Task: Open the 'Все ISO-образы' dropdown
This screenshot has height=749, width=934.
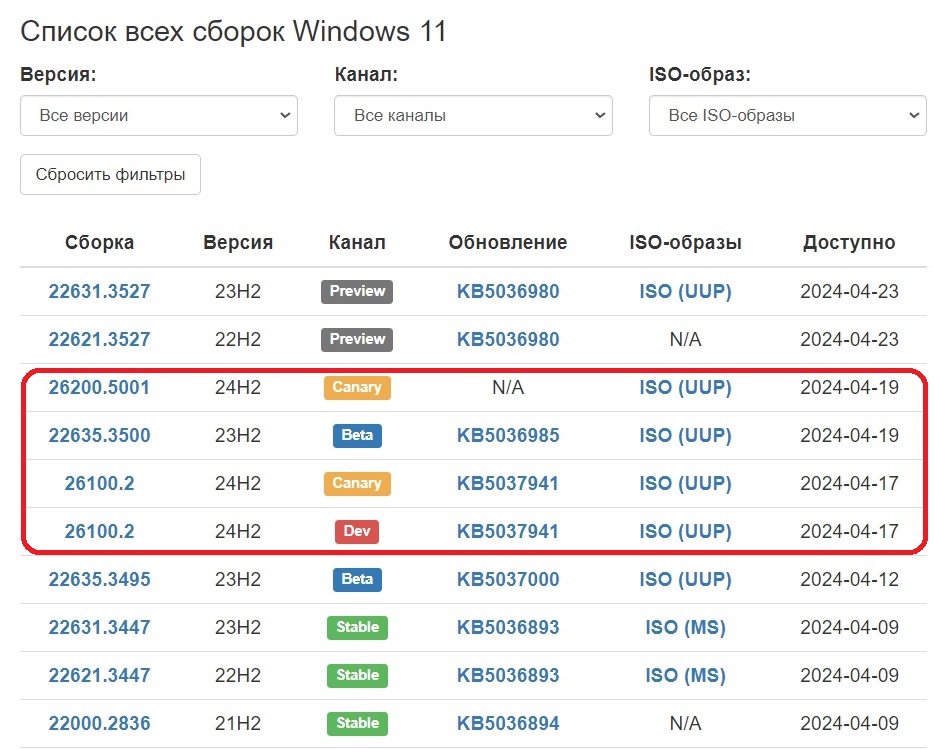Action: coord(787,116)
